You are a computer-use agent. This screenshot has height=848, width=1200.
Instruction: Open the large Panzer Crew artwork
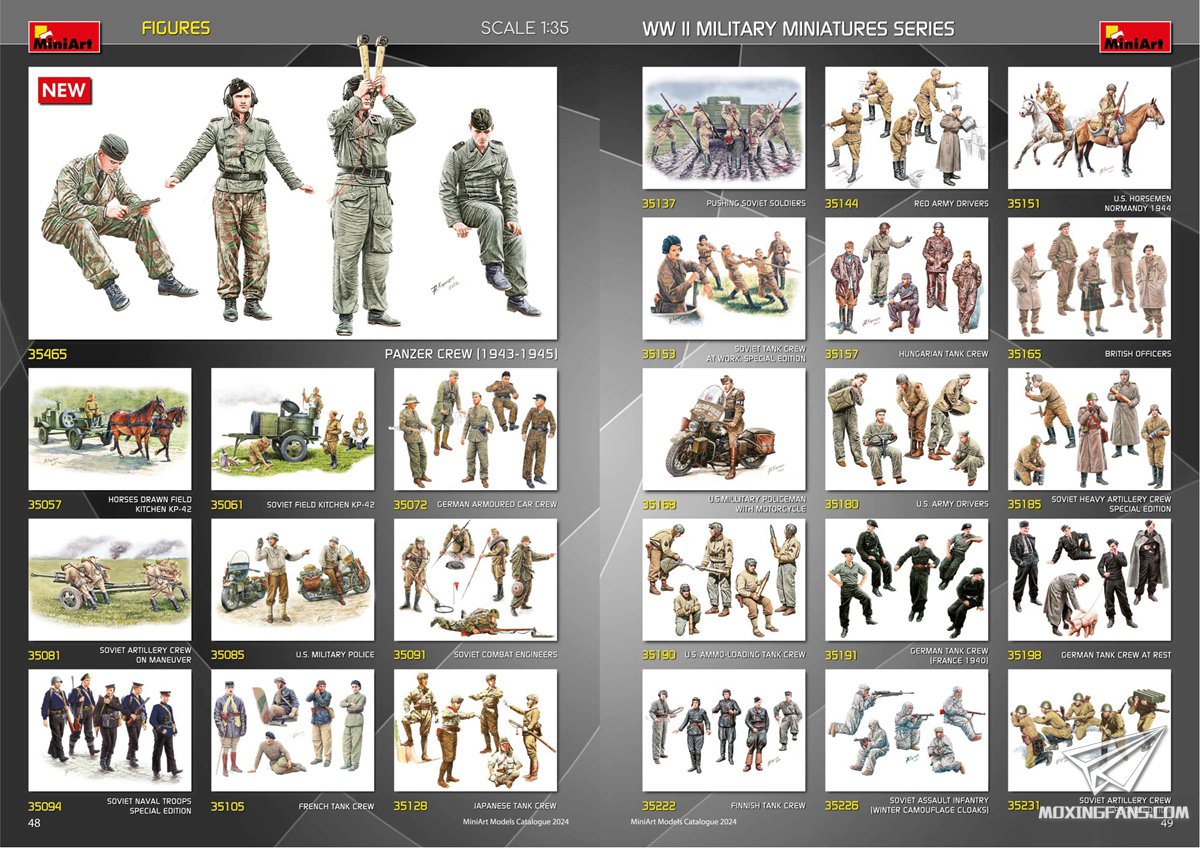point(293,204)
